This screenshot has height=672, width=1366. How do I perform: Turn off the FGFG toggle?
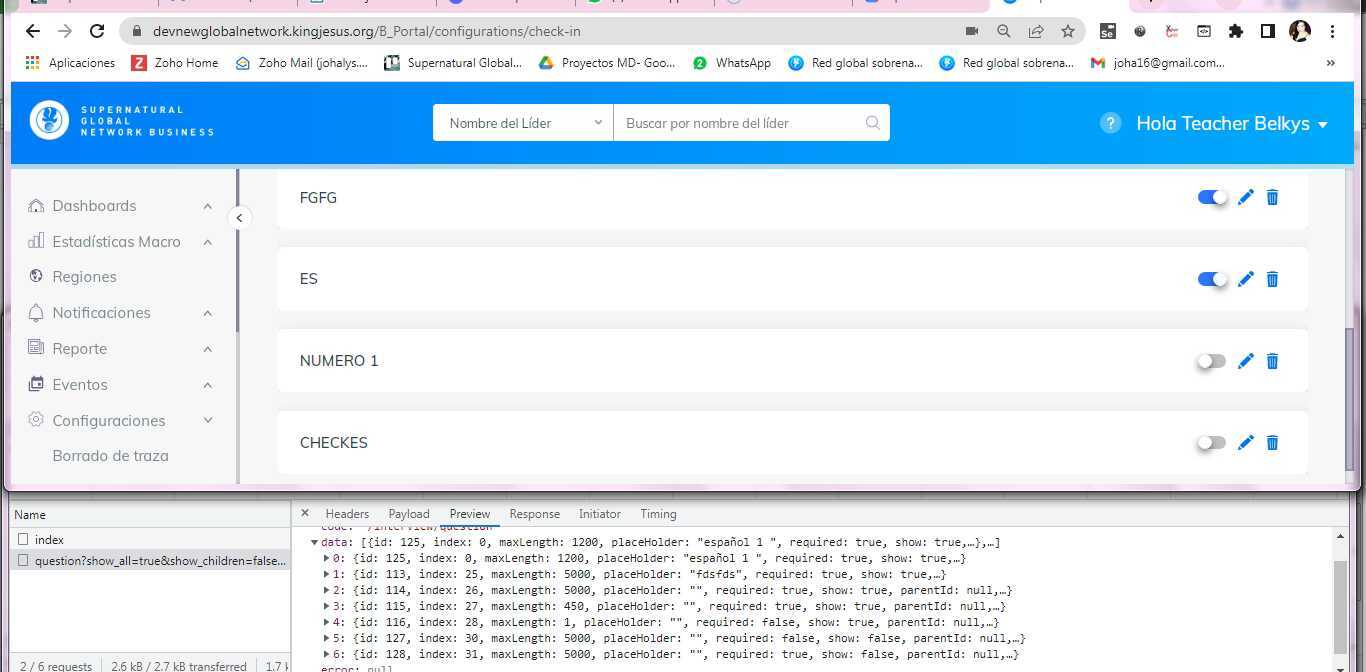[1211, 197]
